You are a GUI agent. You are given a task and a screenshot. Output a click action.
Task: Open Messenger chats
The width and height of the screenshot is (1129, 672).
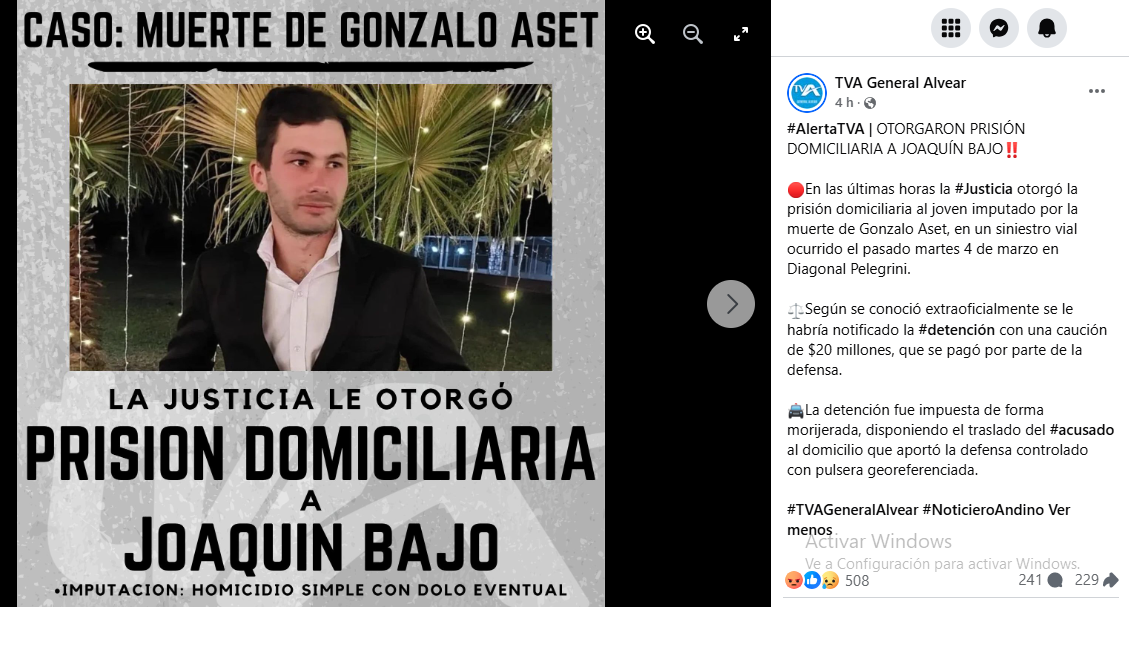pyautogui.click(x=999, y=28)
